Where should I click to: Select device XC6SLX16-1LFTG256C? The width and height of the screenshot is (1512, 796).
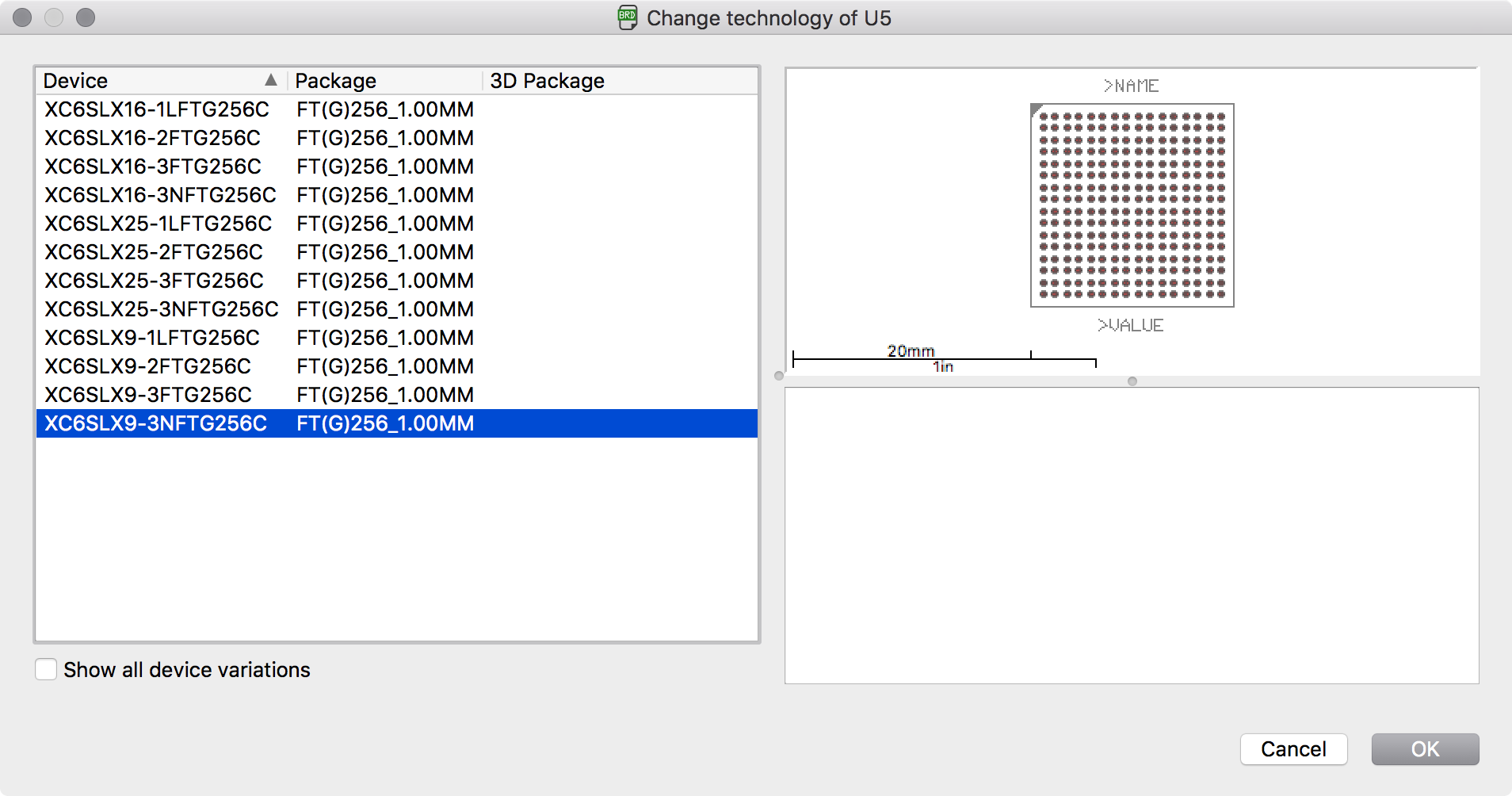coord(156,109)
